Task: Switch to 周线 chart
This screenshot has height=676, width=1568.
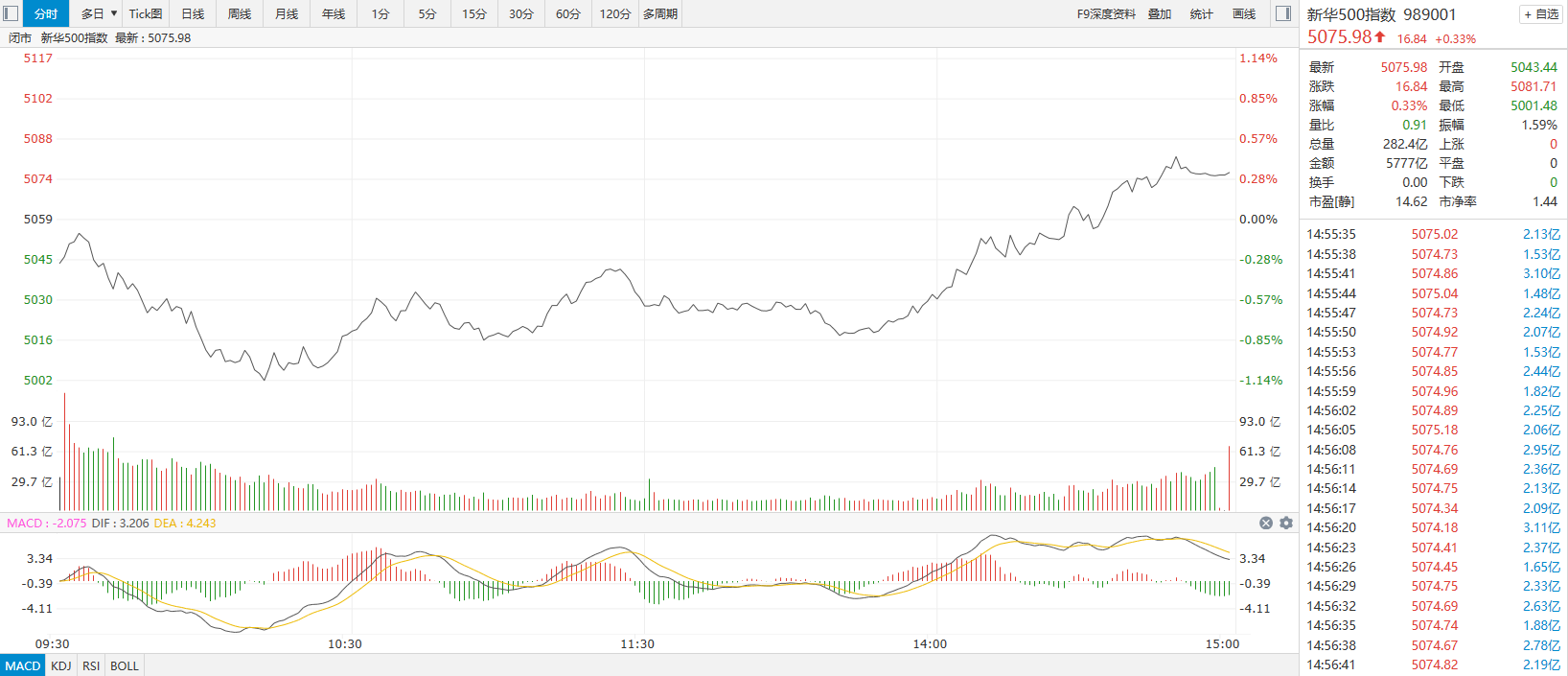Action: (240, 13)
